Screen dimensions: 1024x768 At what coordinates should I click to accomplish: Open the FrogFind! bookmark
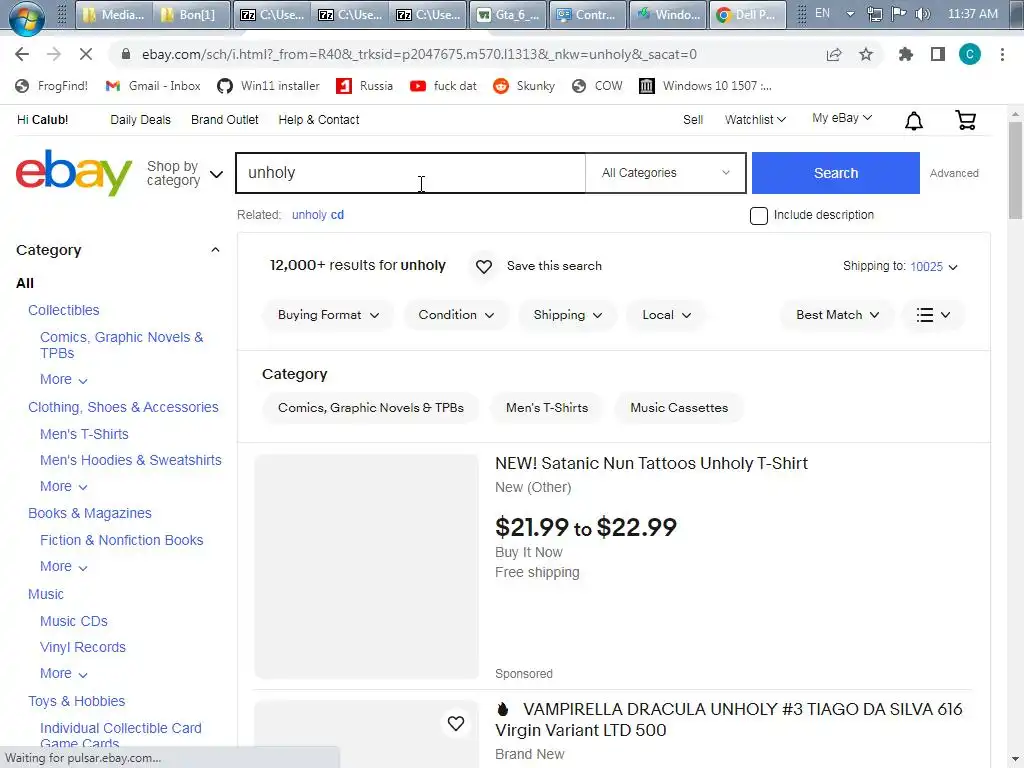[x=52, y=86]
